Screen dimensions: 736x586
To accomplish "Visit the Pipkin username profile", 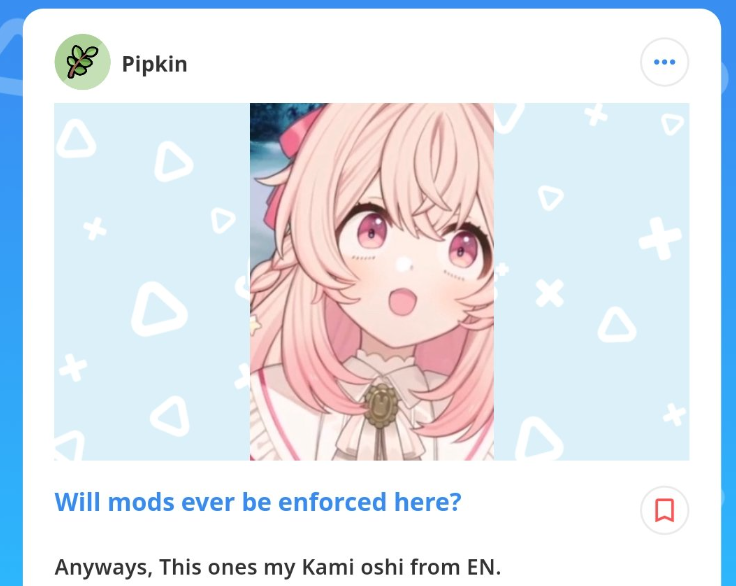I will click(154, 64).
